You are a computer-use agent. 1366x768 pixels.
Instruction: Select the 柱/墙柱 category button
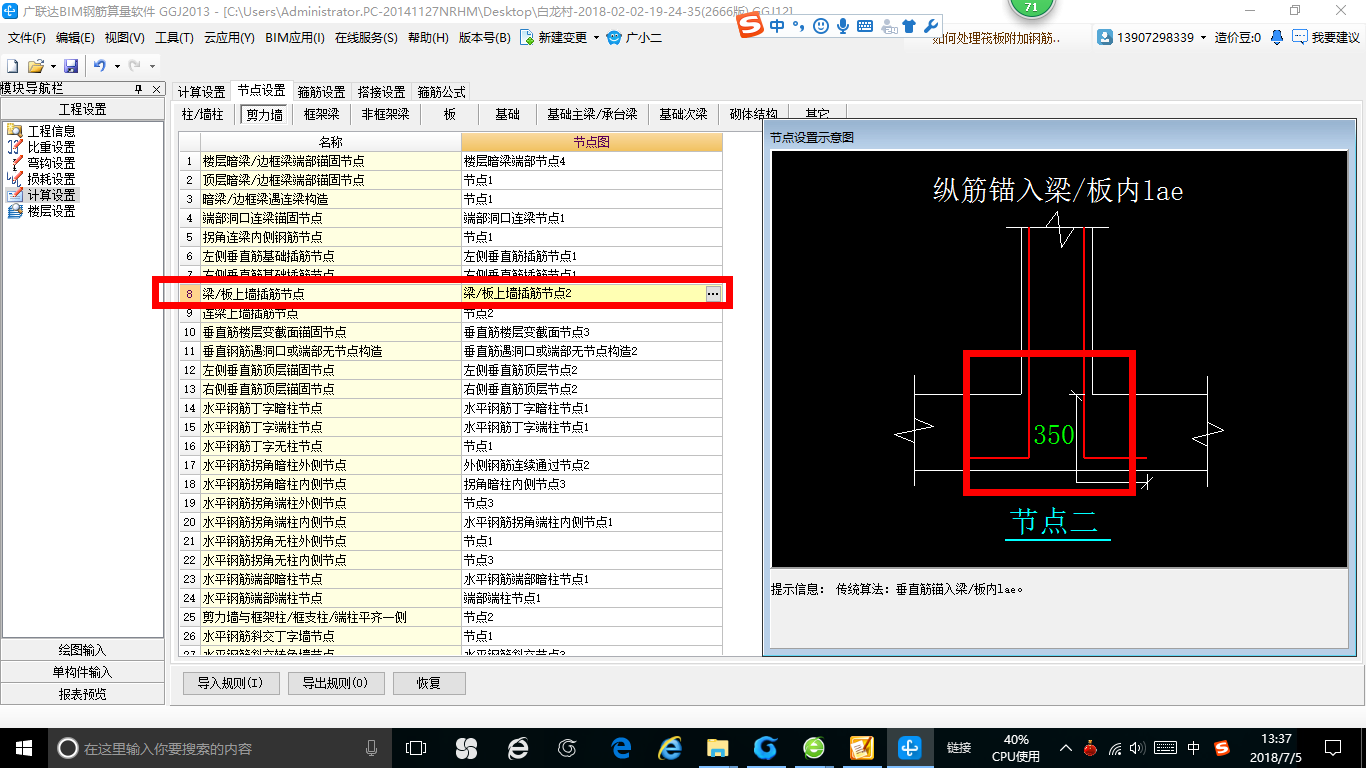[x=203, y=114]
